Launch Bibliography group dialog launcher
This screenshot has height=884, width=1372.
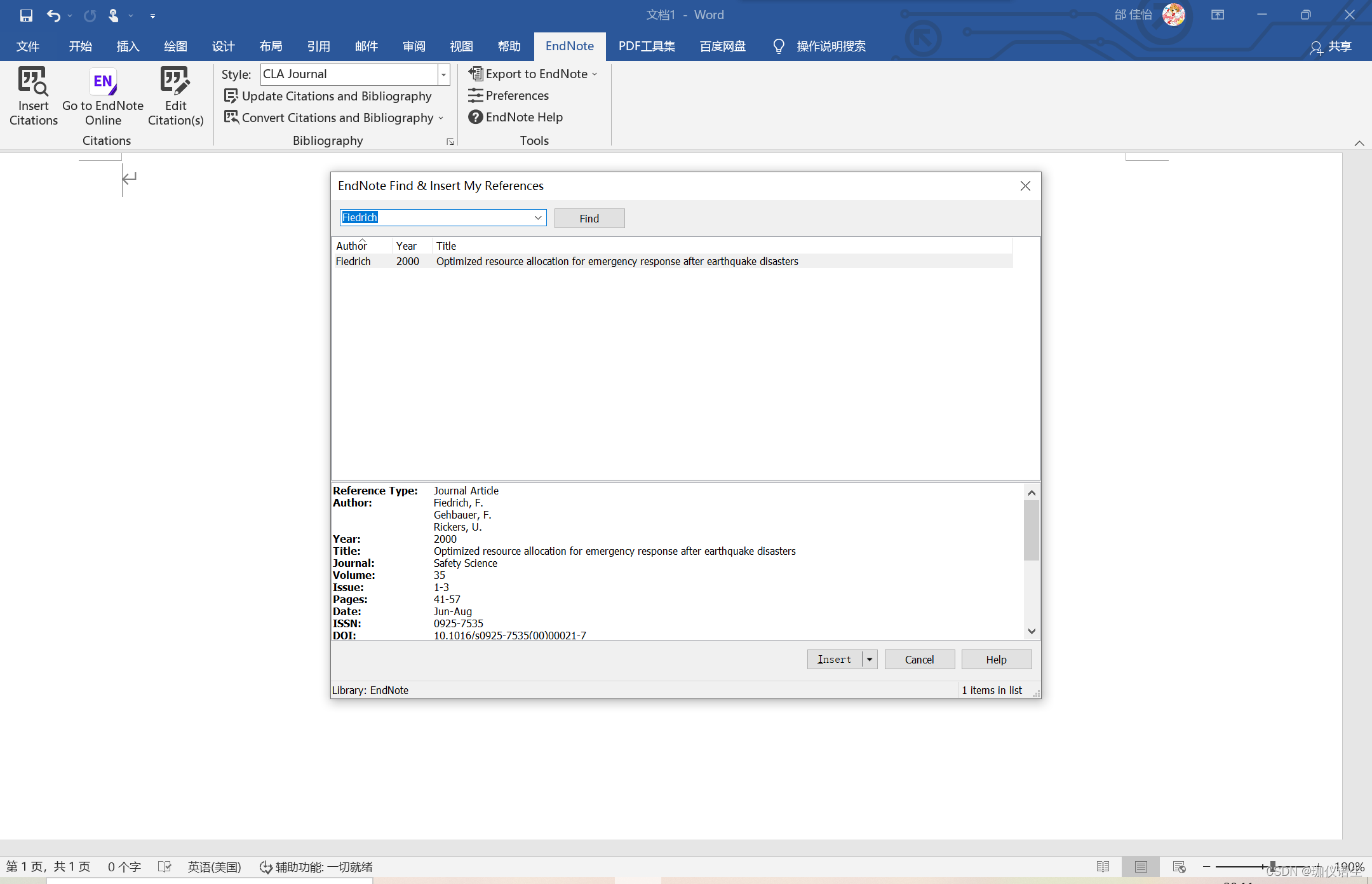click(x=450, y=142)
